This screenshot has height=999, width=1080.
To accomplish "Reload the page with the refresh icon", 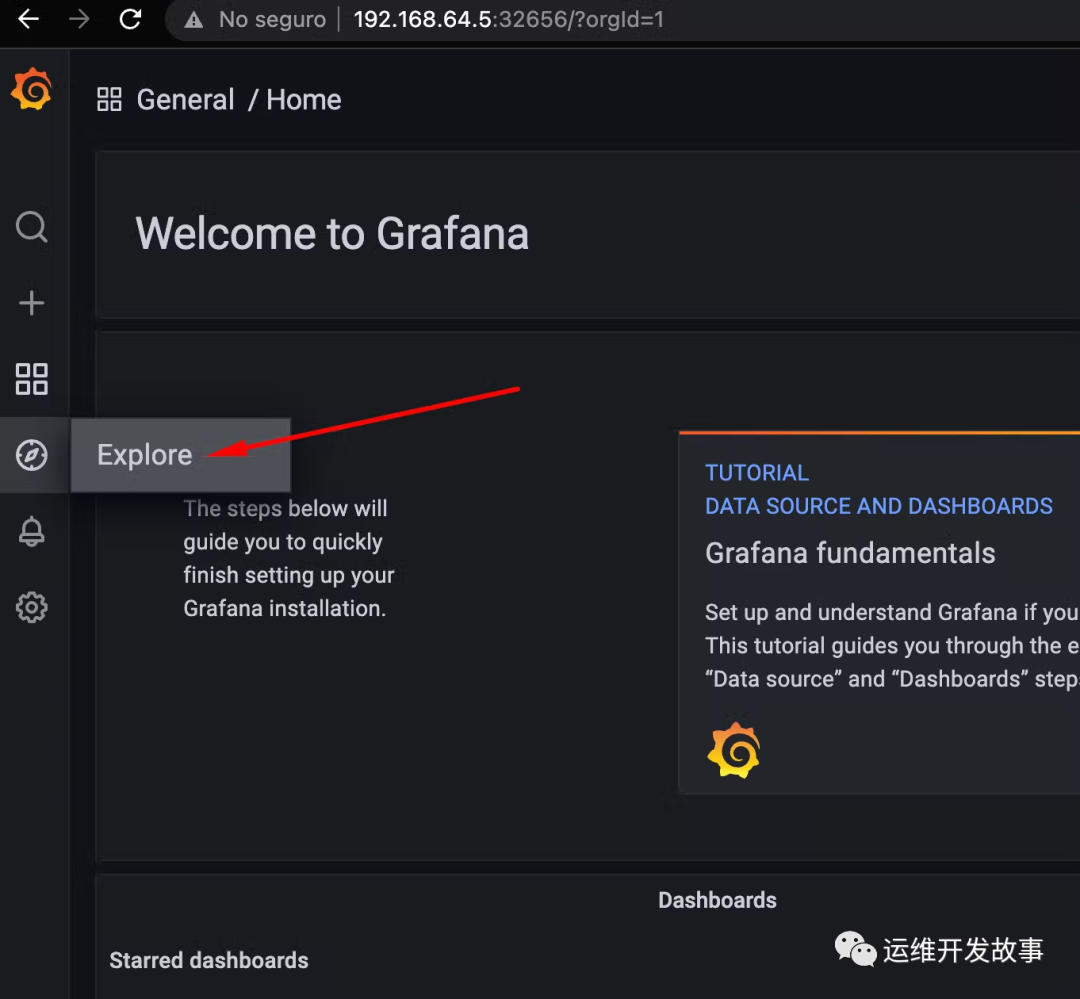I will point(130,19).
